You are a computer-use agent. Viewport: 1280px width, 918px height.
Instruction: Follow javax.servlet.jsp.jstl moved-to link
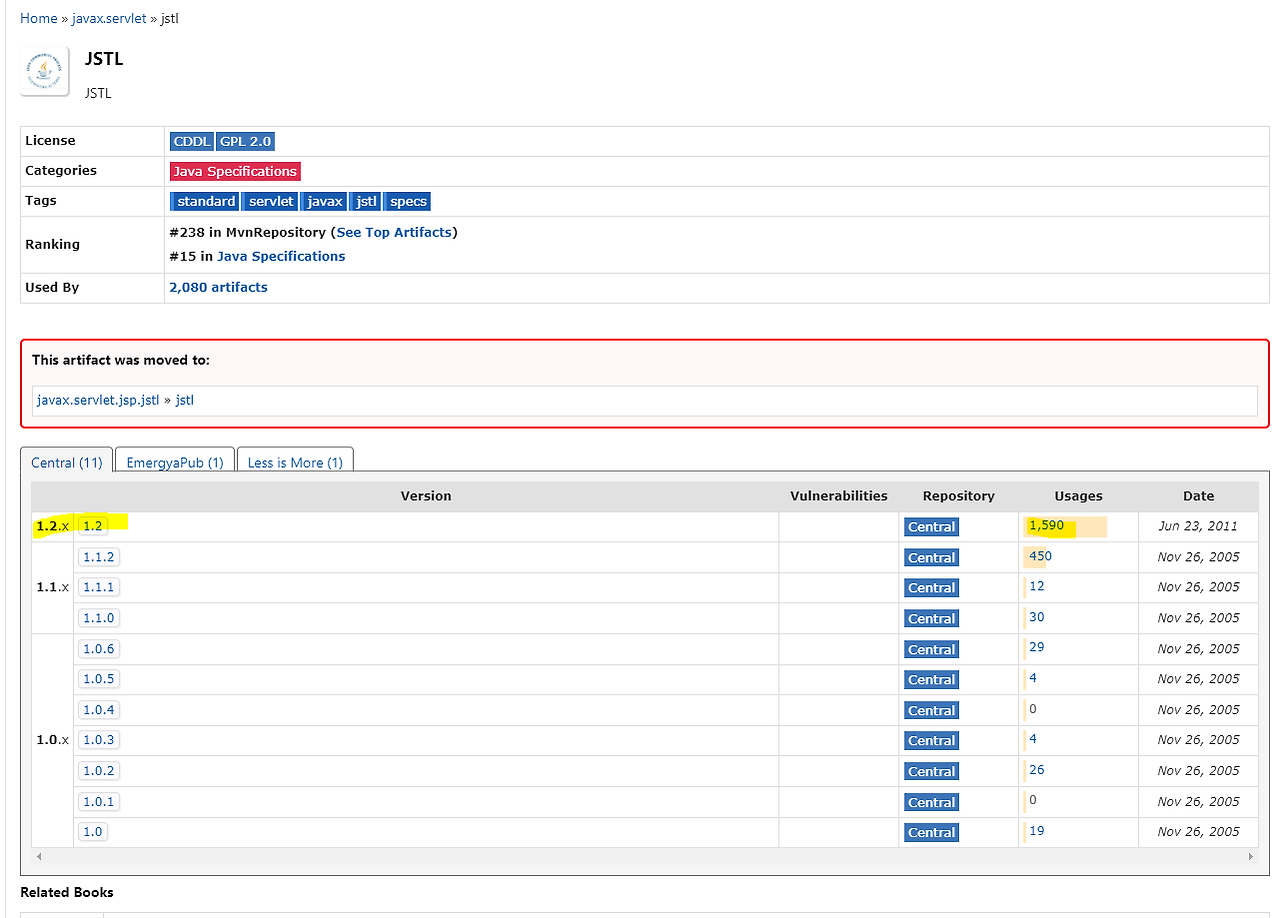point(98,400)
